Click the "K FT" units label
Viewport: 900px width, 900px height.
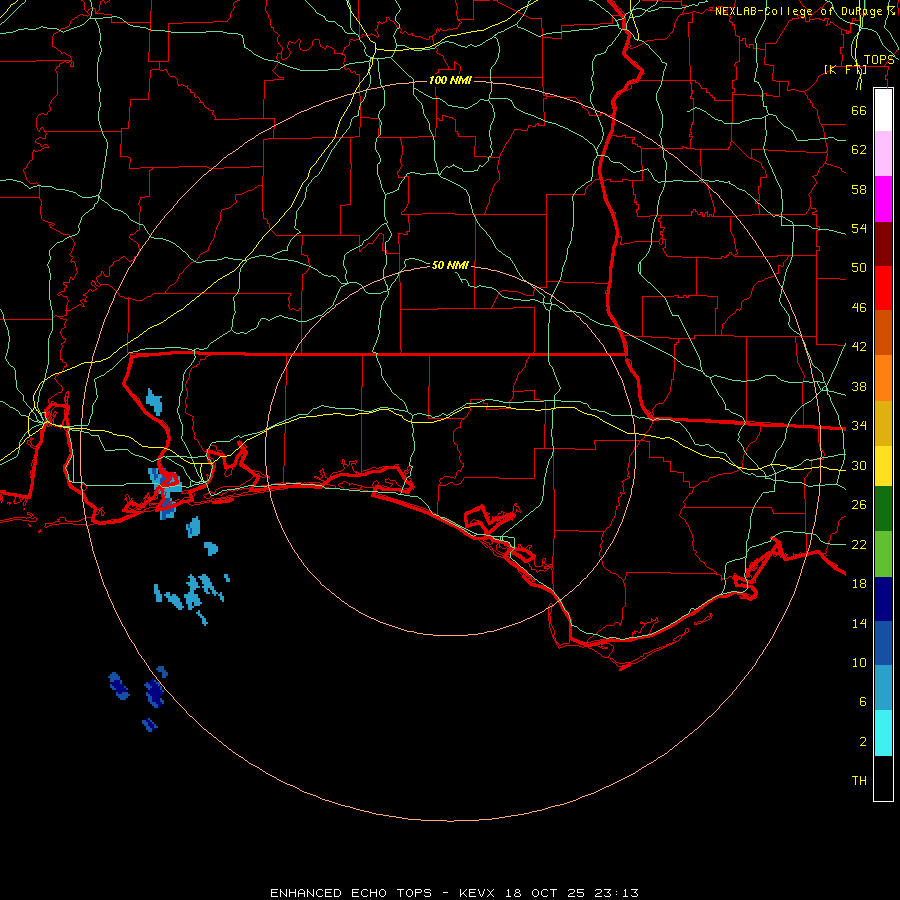(x=845, y=69)
